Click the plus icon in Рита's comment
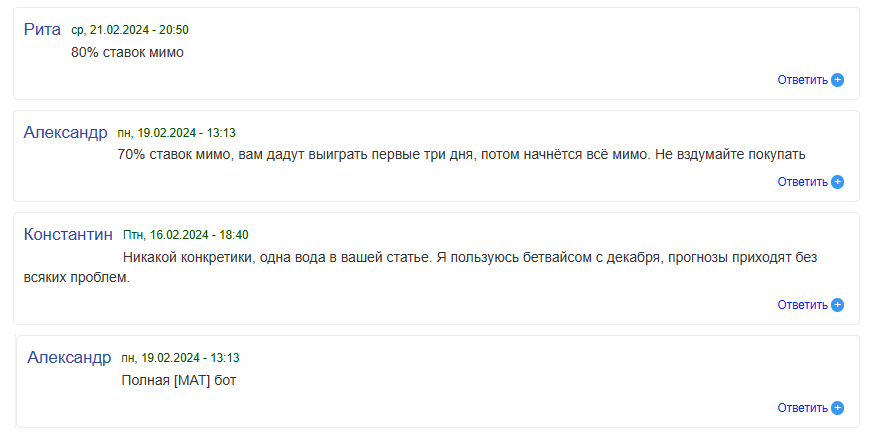877x438 pixels. click(838, 80)
